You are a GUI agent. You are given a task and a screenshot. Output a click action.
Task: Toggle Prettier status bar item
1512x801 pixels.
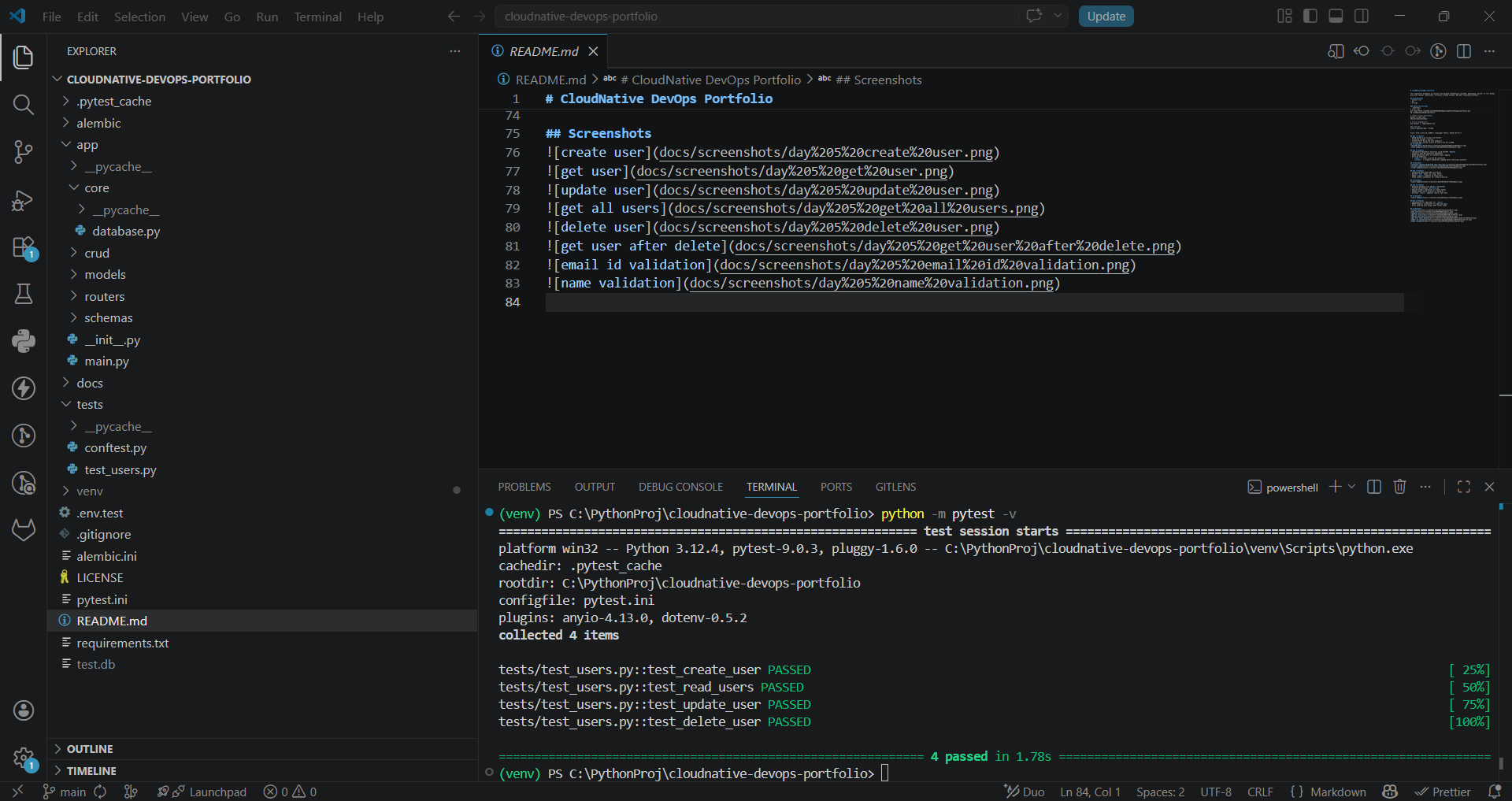tap(1443, 792)
